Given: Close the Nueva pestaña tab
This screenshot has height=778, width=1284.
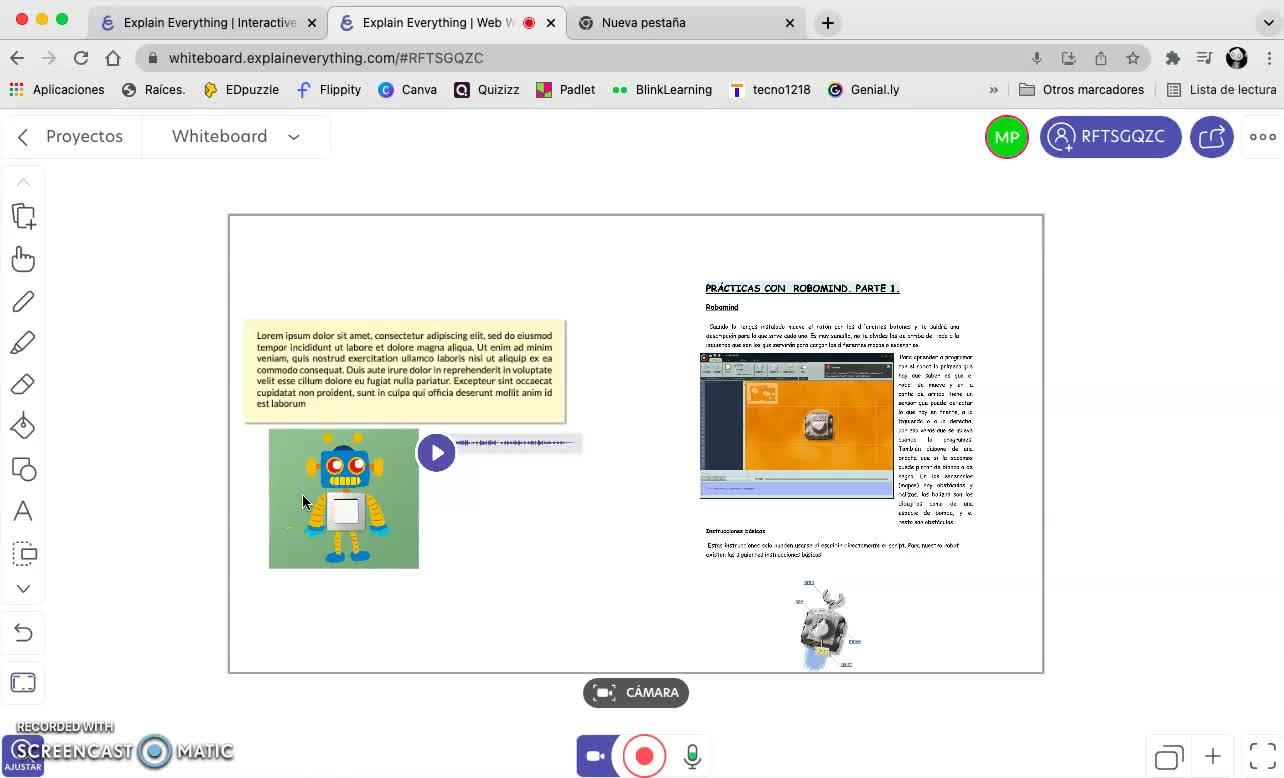Looking at the screenshot, I should pos(790,22).
